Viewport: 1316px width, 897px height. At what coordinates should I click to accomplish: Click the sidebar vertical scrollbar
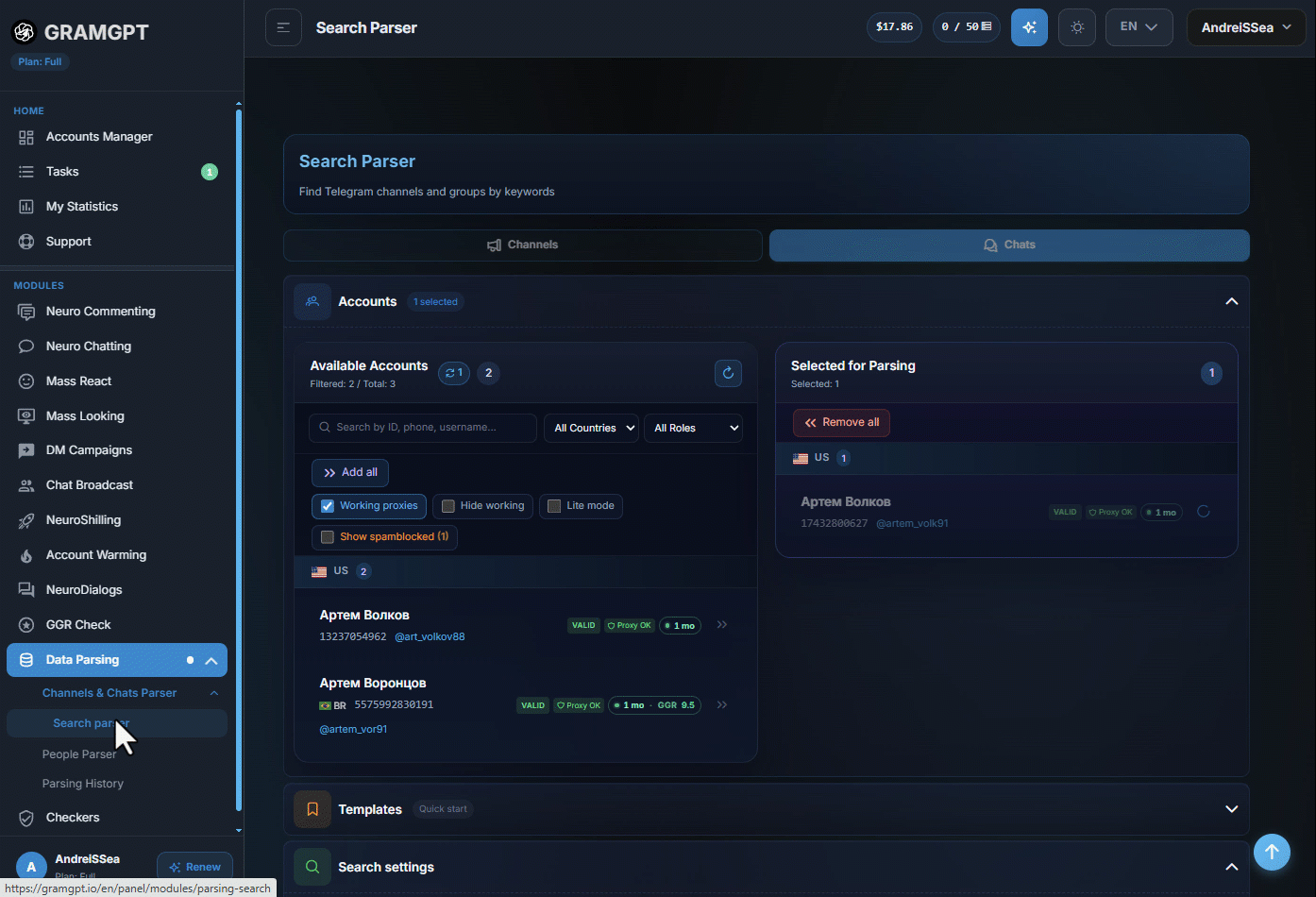coord(239,461)
